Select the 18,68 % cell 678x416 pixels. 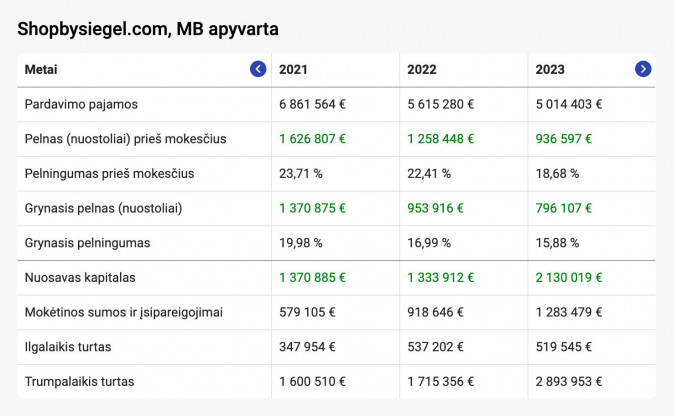pos(557,174)
